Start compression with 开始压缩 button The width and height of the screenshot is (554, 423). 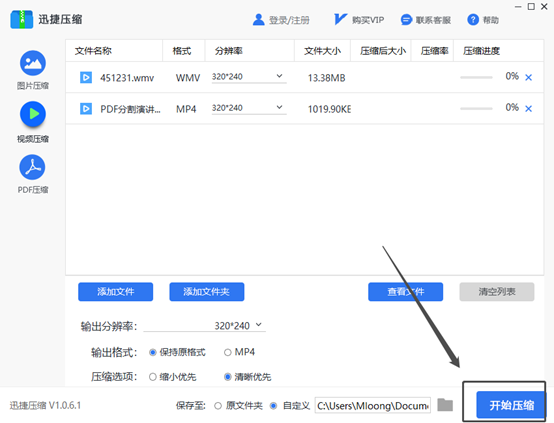(x=511, y=405)
